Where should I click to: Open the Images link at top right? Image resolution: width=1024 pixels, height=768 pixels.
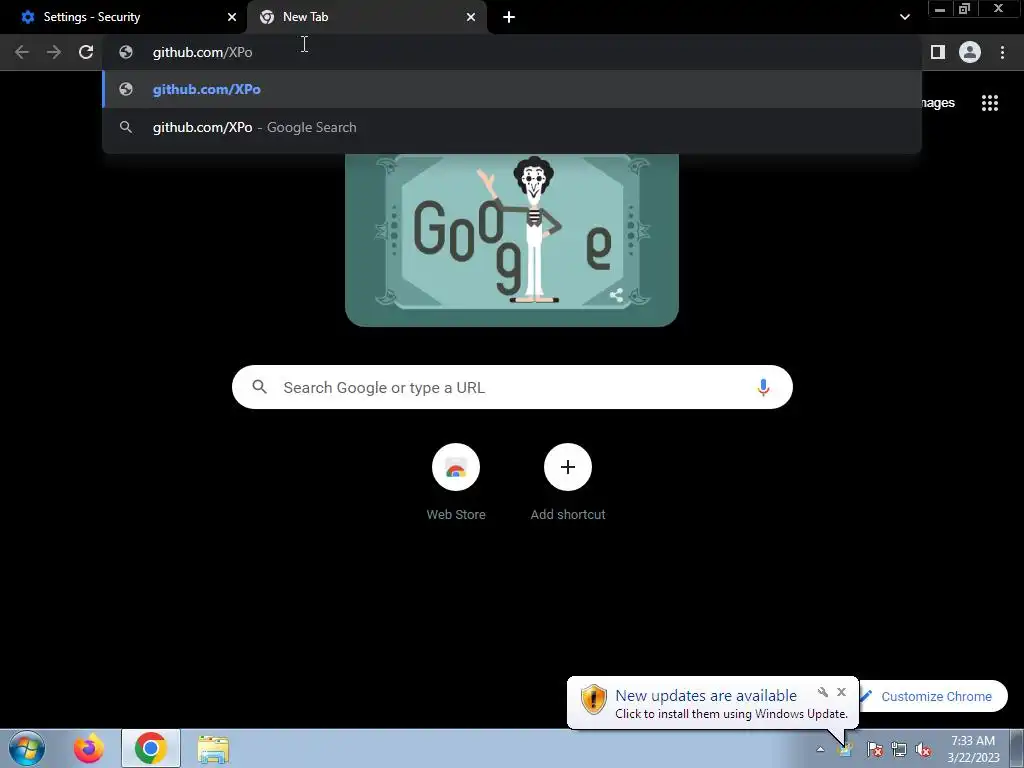[938, 103]
